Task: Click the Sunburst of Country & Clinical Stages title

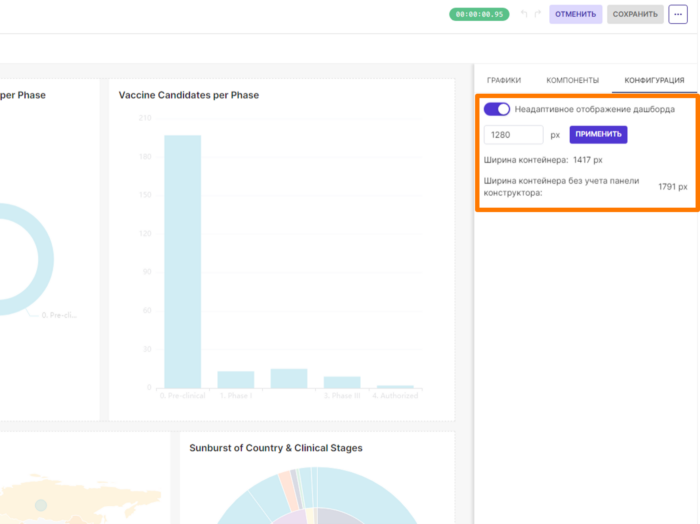Action: pos(276,448)
